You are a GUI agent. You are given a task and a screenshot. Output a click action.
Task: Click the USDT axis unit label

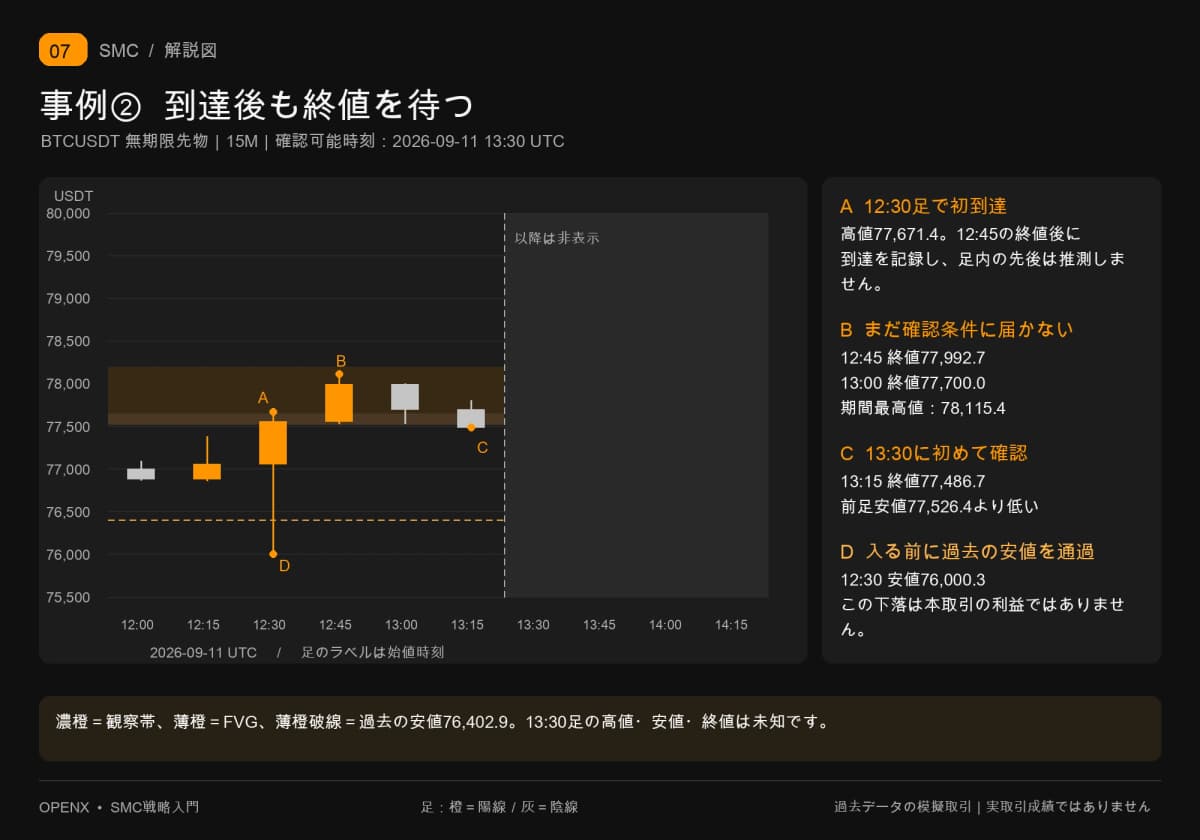(73, 196)
